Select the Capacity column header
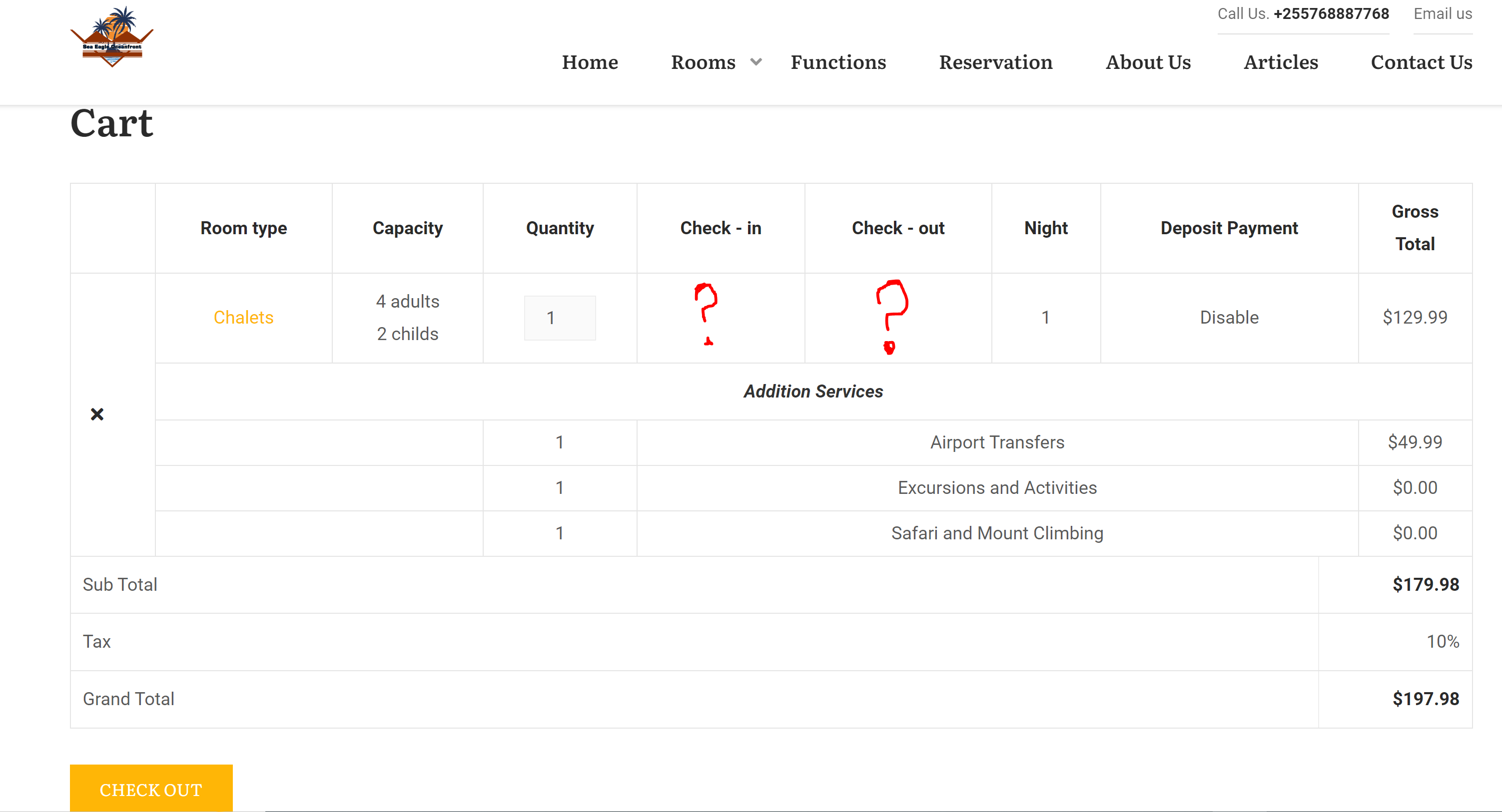Image resolution: width=1502 pixels, height=812 pixels. click(x=408, y=228)
